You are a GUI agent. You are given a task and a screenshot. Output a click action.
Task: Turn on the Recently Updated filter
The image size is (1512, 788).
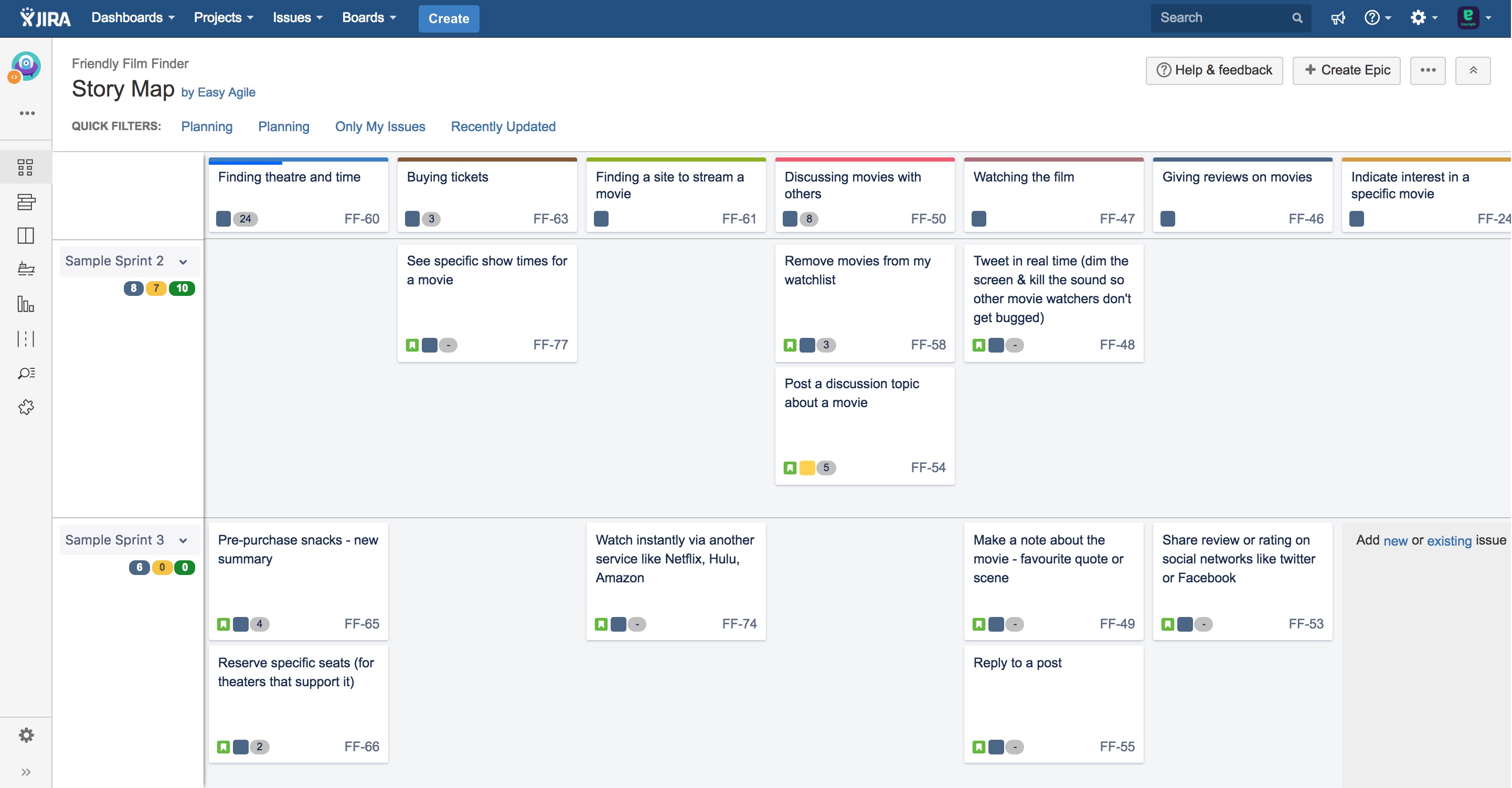pos(503,127)
